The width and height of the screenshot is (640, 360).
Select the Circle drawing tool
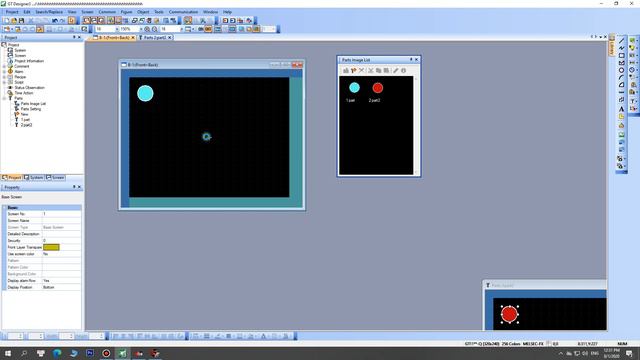621,70
